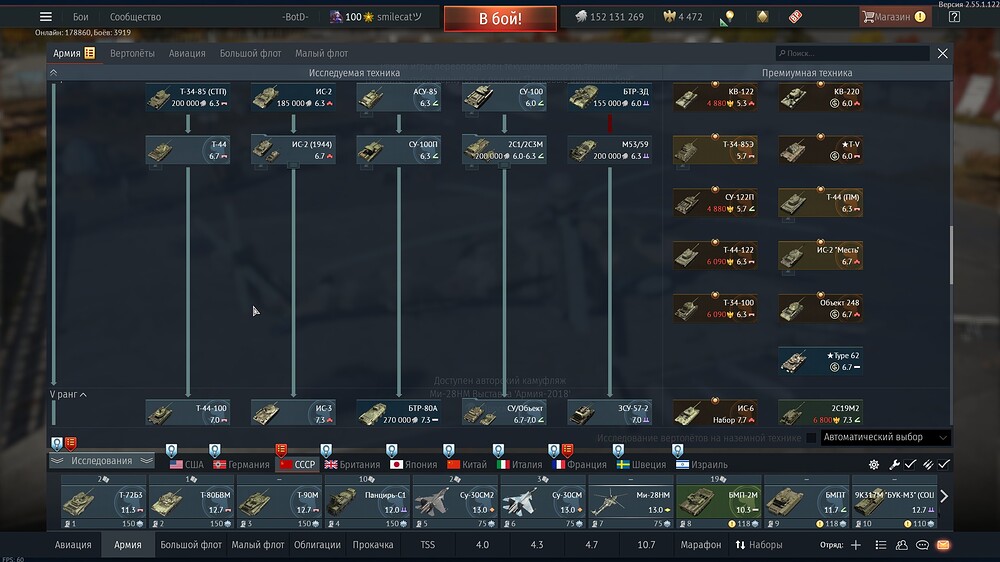Open the squad list icon
This screenshot has height=562, width=1000.
pyautogui.click(x=881, y=545)
